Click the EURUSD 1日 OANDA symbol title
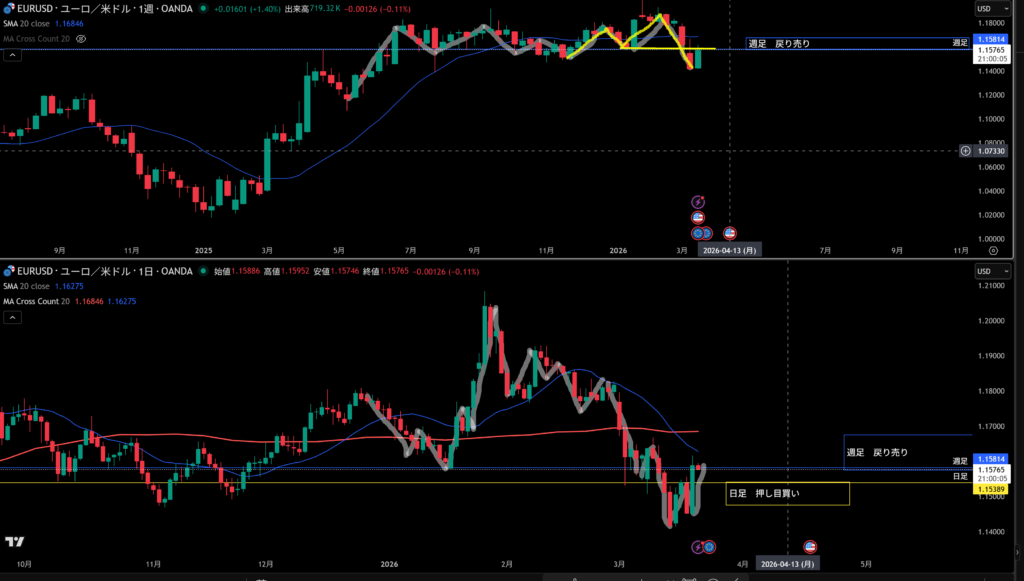 (x=100, y=271)
